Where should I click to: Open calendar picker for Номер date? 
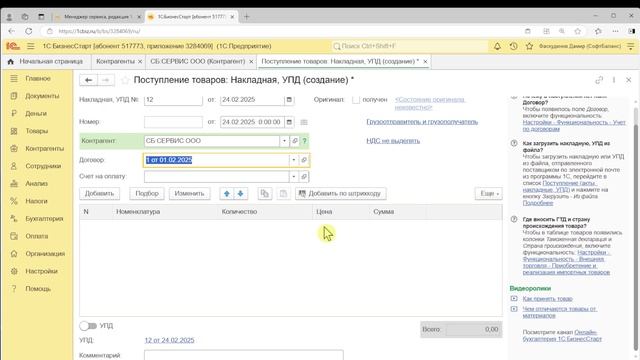(289, 122)
